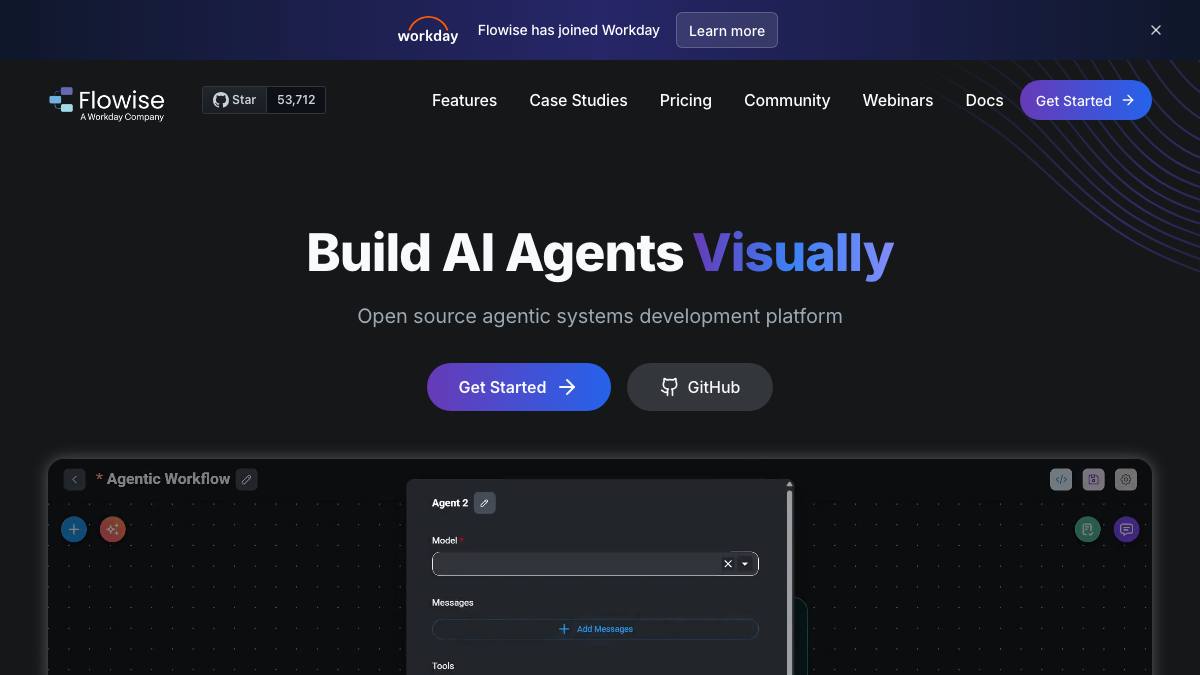
Task: Click Get Started in the navbar
Action: [1086, 100]
